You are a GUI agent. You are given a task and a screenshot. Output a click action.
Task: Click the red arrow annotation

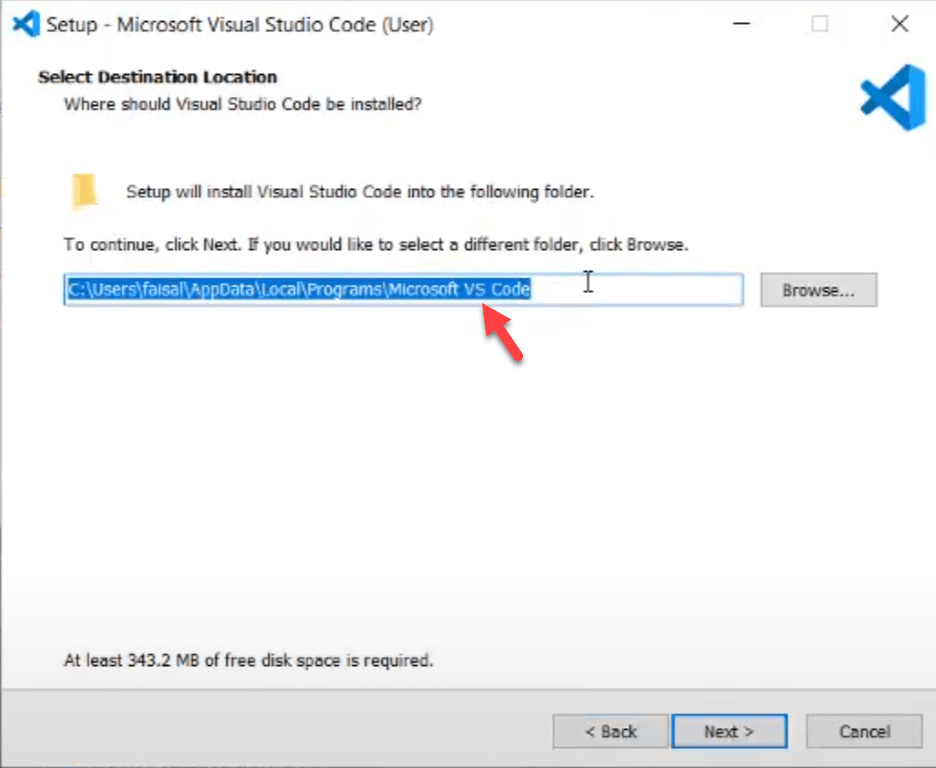503,335
